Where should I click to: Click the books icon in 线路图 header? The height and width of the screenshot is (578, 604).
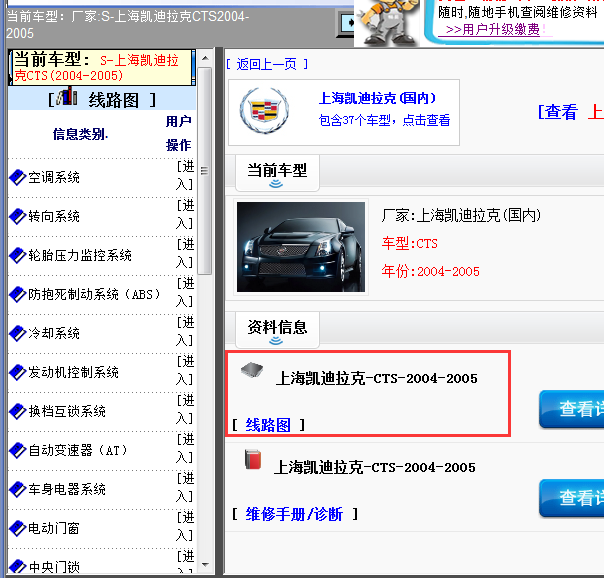coord(67,96)
